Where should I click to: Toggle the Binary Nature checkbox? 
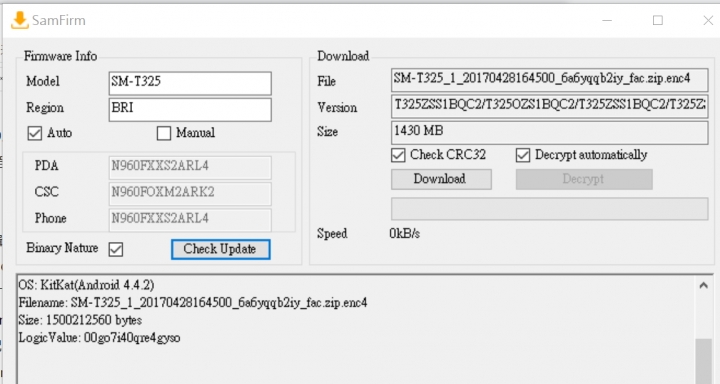click(x=116, y=249)
